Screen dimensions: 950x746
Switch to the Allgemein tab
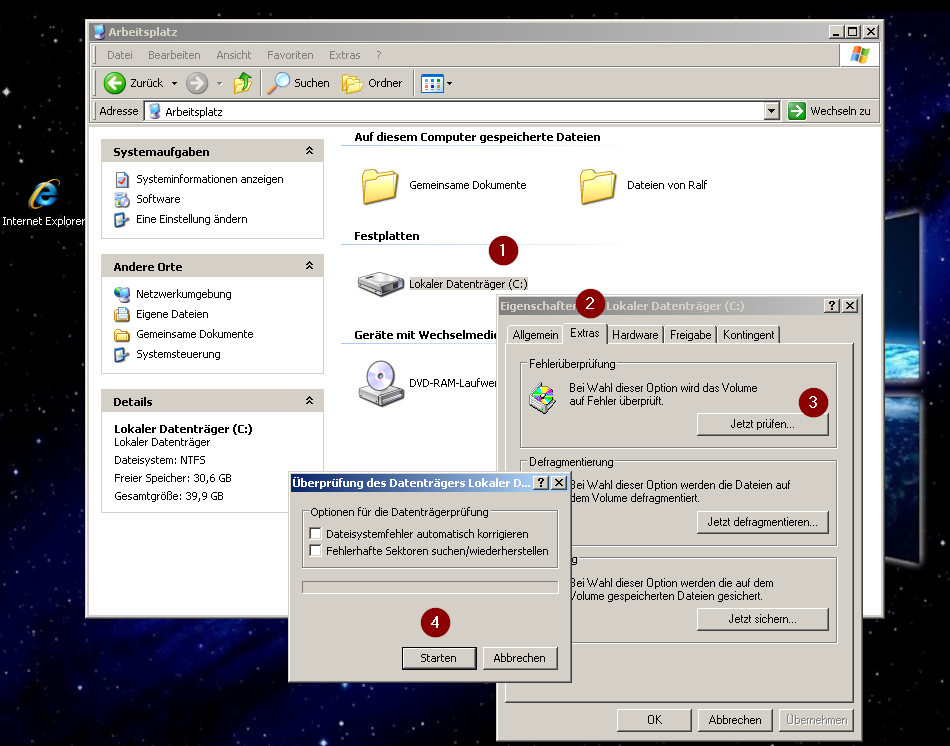(x=535, y=335)
